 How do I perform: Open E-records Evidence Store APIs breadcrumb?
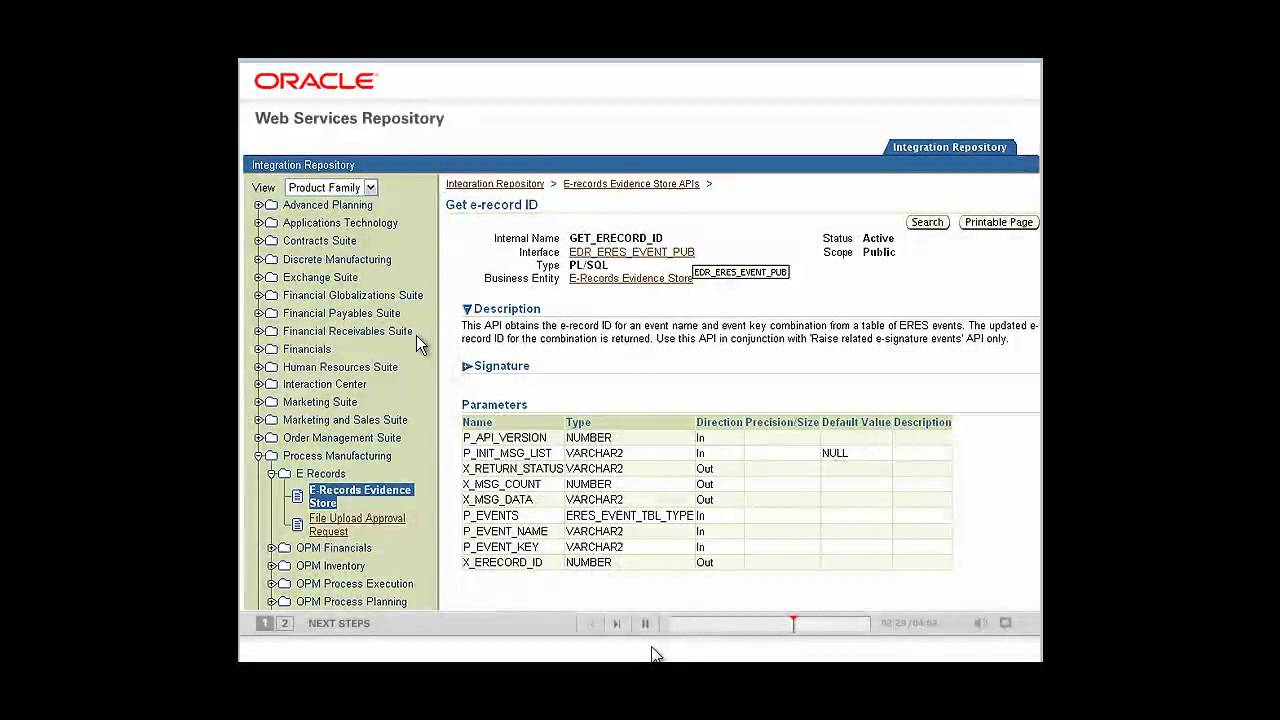point(631,184)
